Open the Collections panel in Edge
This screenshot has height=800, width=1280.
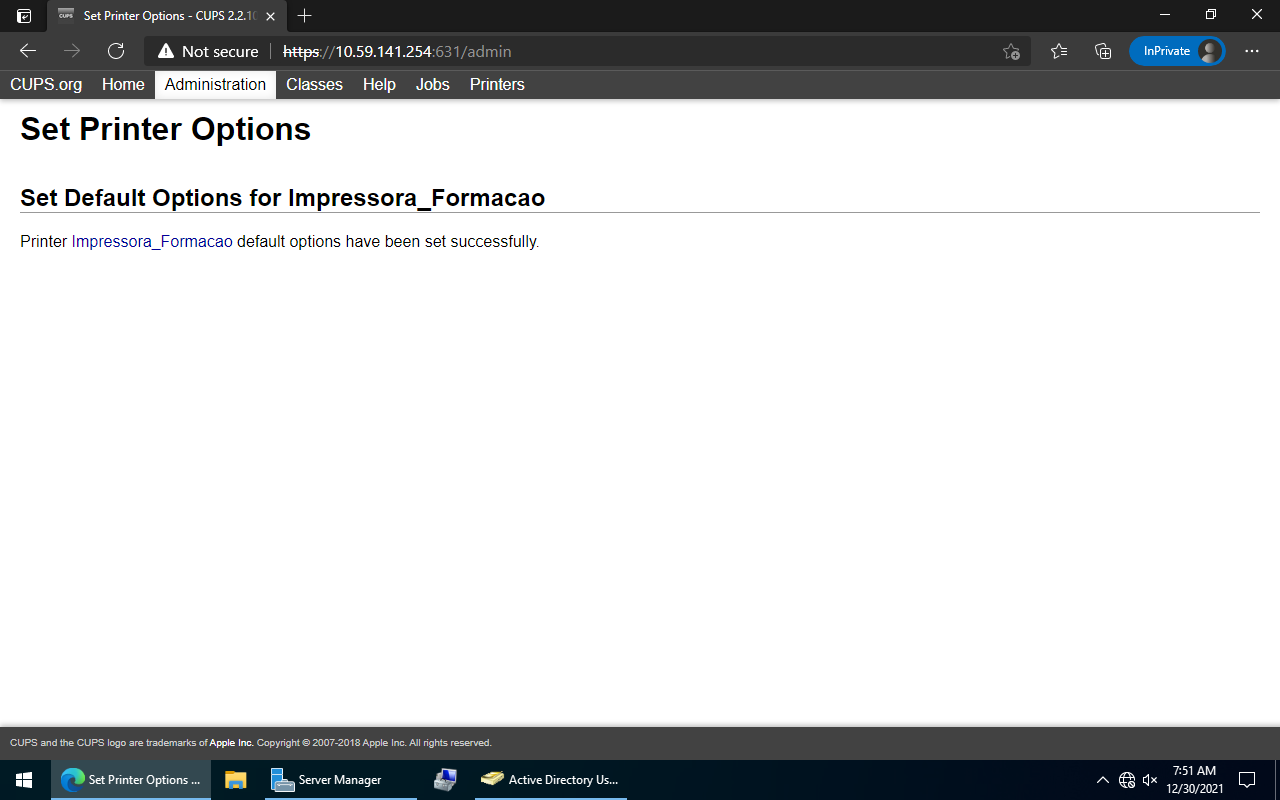coord(1102,51)
